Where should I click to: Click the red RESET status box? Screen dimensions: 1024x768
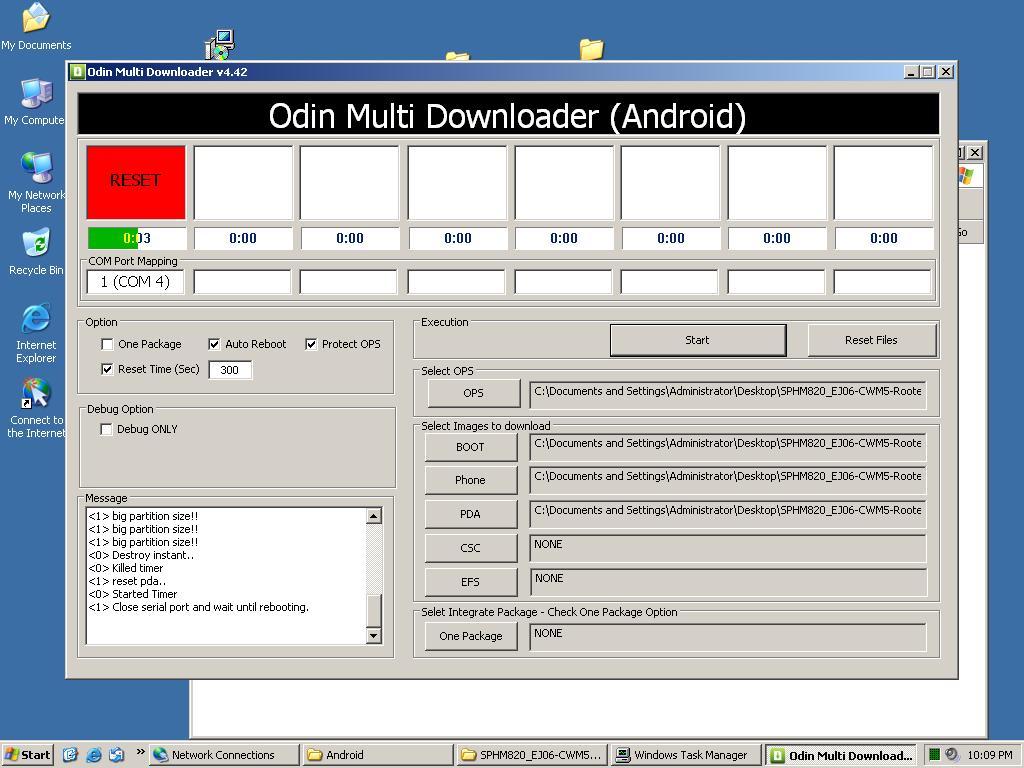pyautogui.click(x=136, y=182)
